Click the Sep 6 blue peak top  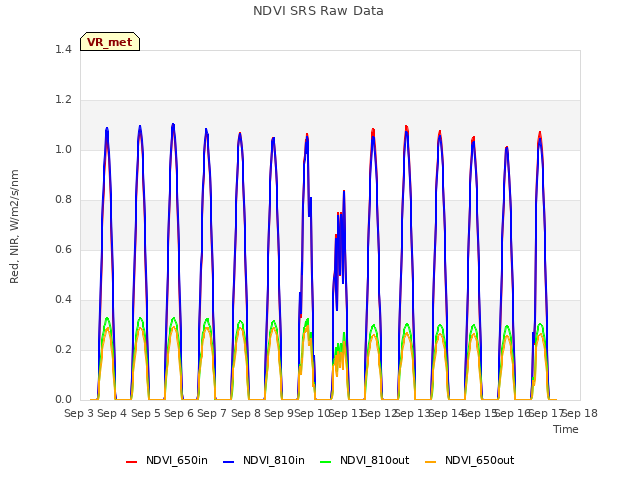click(x=173, y=124)
